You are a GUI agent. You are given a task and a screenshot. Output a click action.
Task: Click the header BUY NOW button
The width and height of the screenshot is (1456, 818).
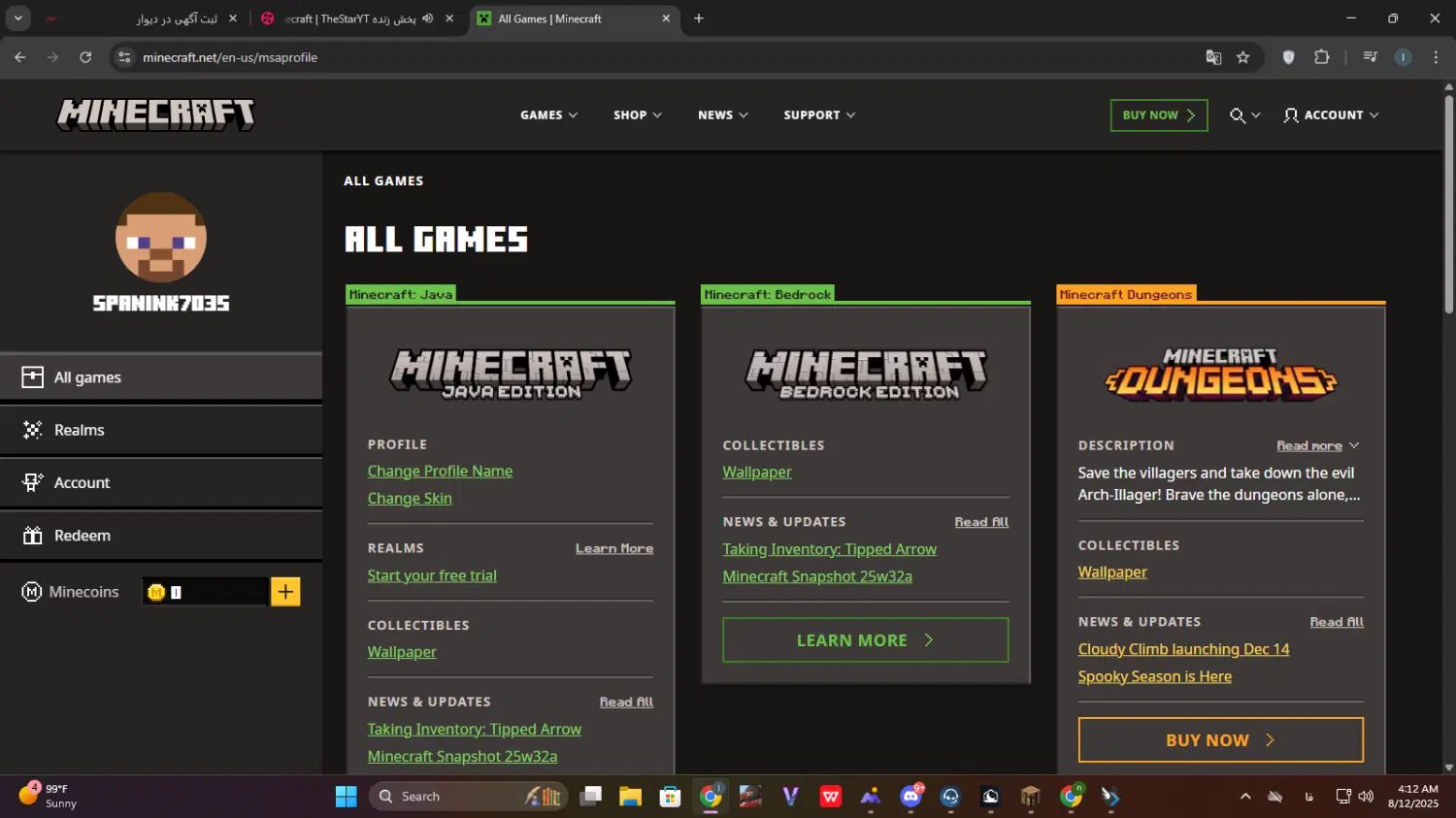pyautogui.click(x=1159, y=115)
